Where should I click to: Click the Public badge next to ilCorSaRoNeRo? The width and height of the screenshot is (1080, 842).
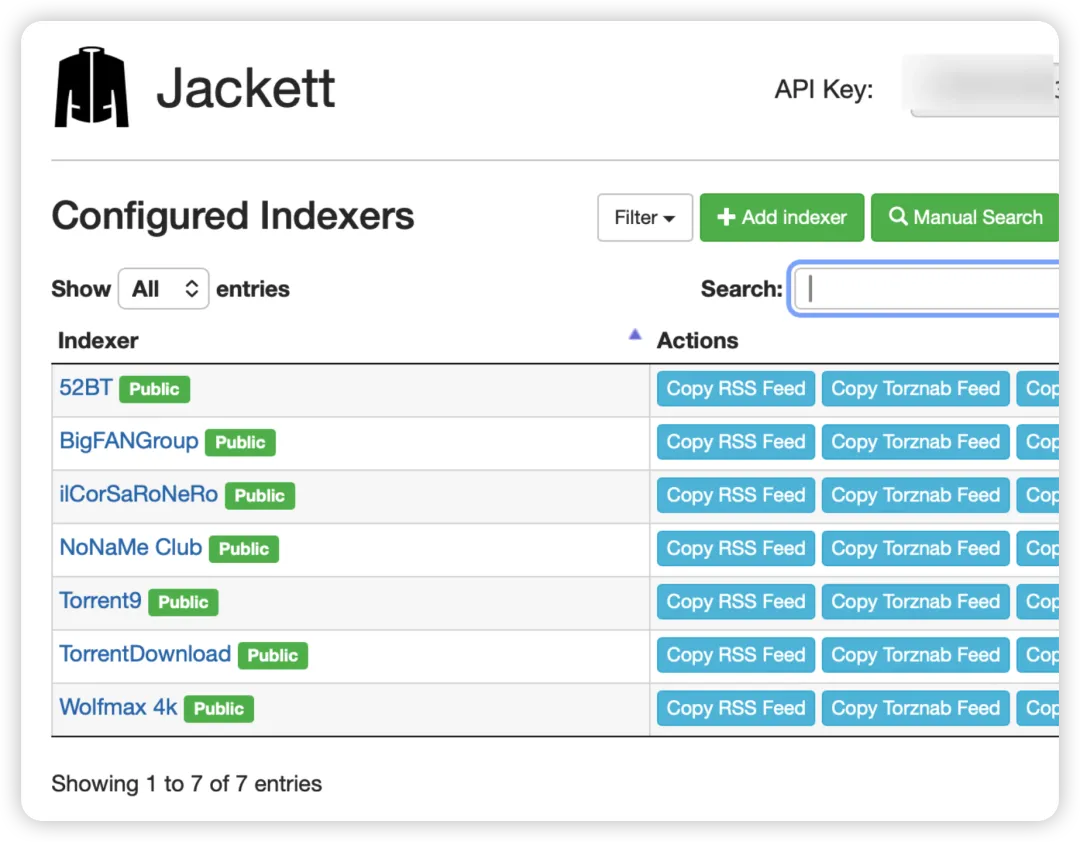(x=260, y=495)
